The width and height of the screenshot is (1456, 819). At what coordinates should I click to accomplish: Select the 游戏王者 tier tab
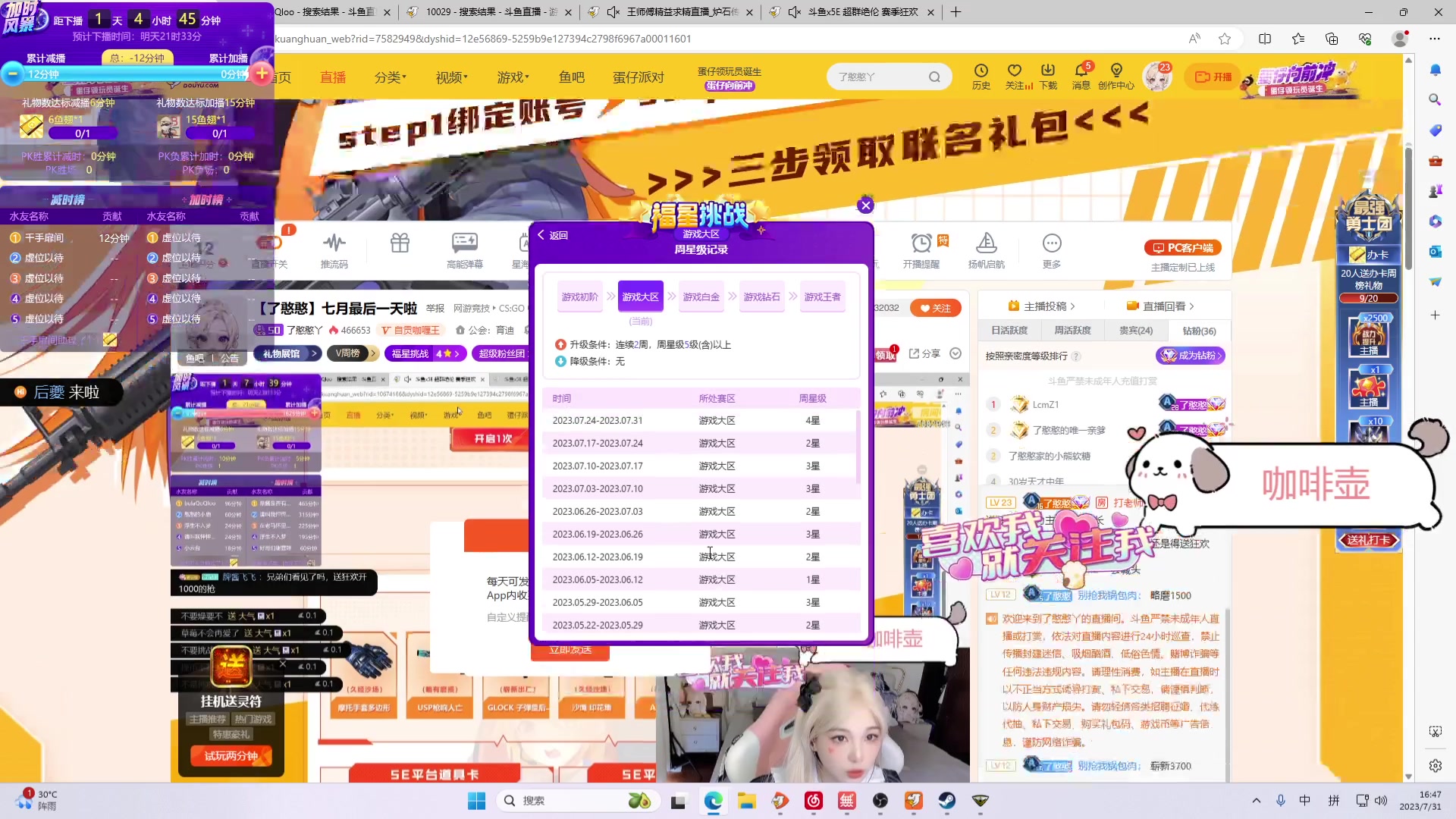point(822,297)
